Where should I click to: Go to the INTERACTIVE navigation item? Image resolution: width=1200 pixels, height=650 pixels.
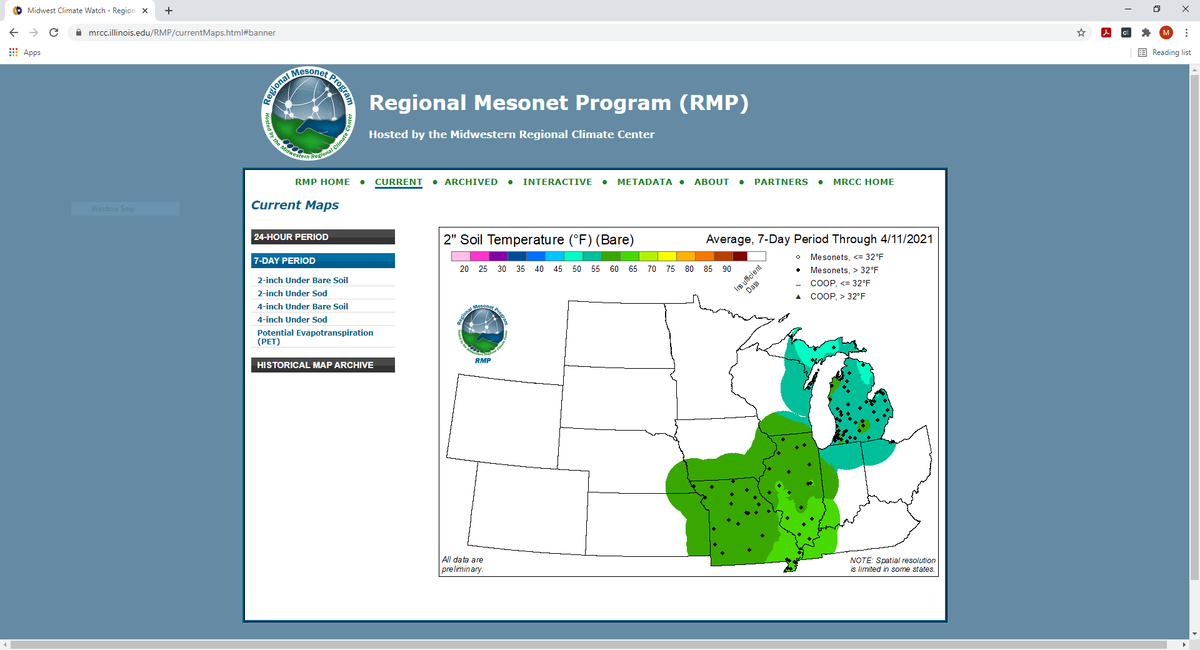(x=557, y=182)
